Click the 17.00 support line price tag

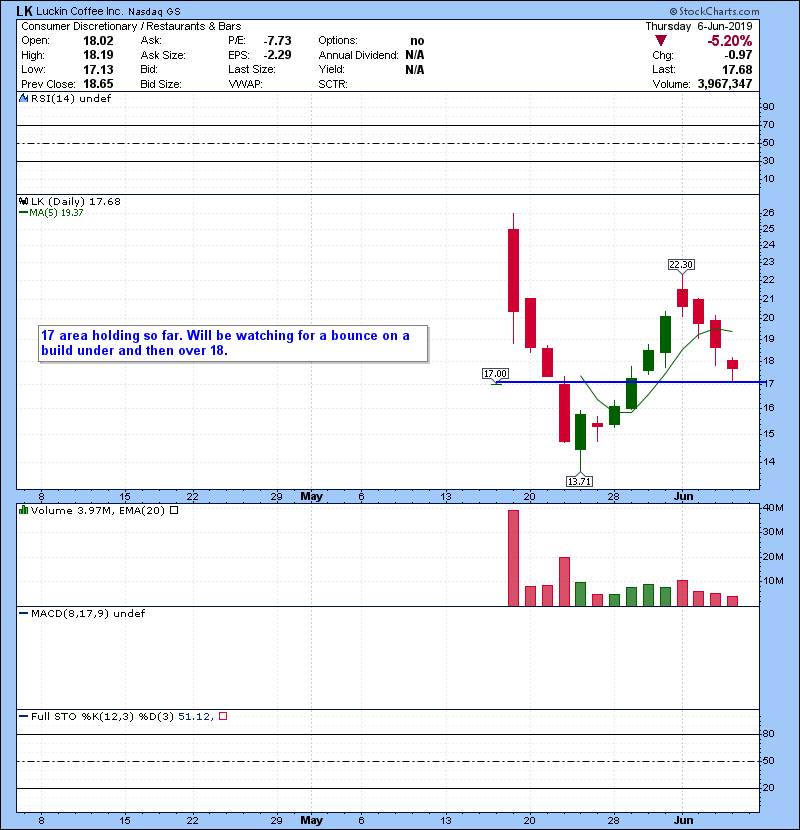[496, 374]
